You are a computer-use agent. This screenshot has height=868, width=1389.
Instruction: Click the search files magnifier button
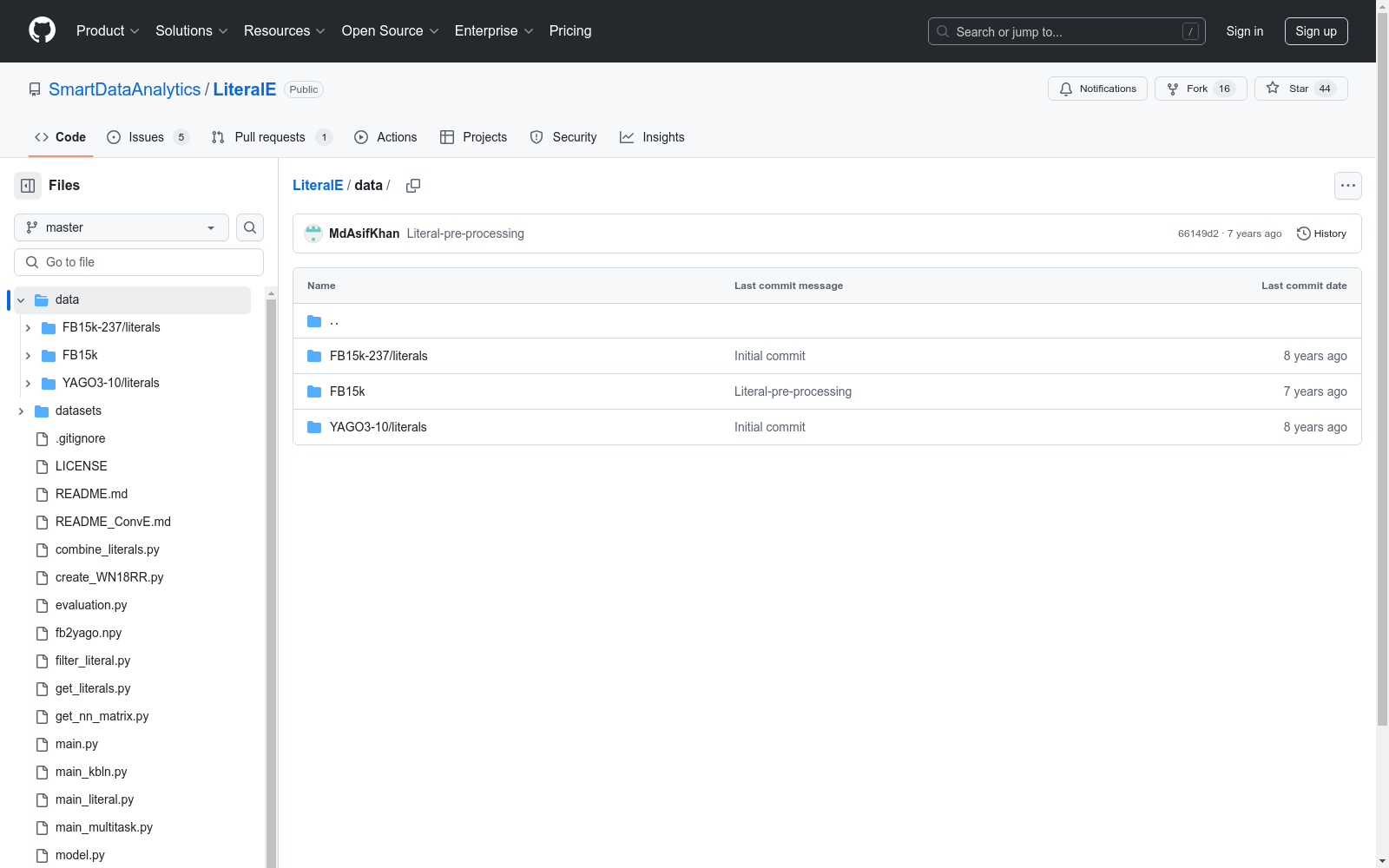250,227
